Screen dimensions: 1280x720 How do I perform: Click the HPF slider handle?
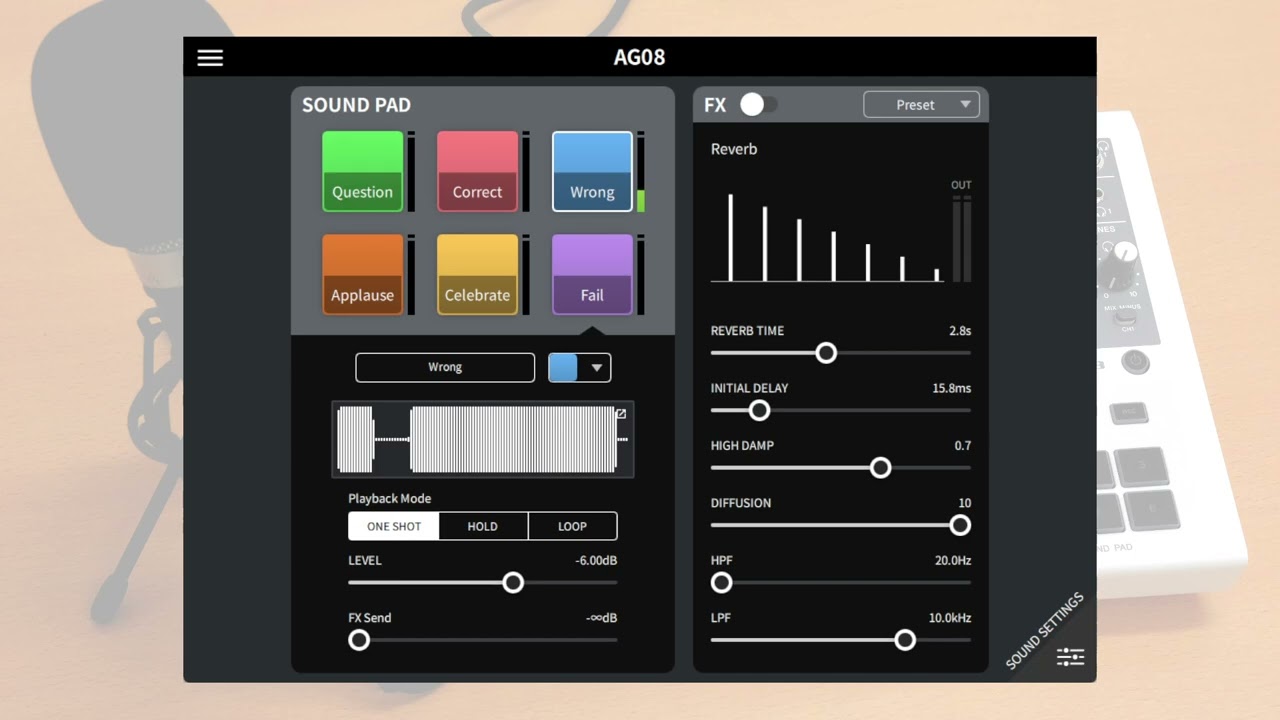721,582
